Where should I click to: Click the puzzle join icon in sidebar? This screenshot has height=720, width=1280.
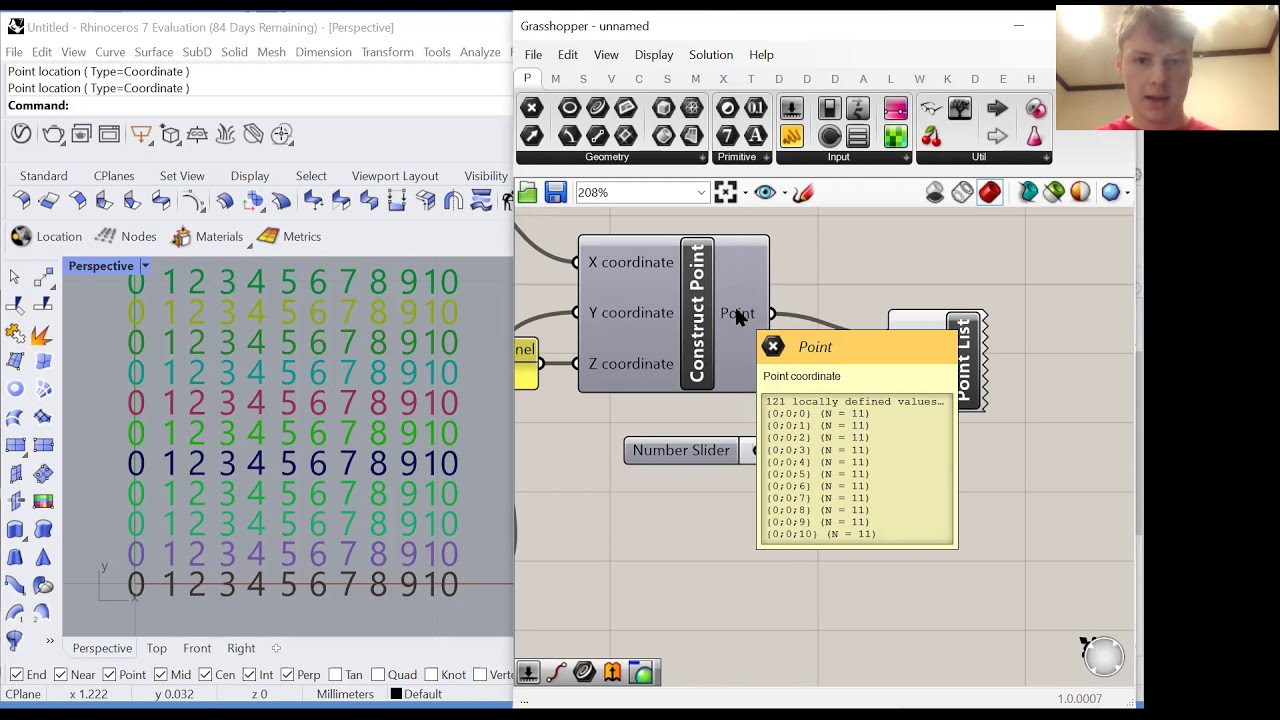15,333
